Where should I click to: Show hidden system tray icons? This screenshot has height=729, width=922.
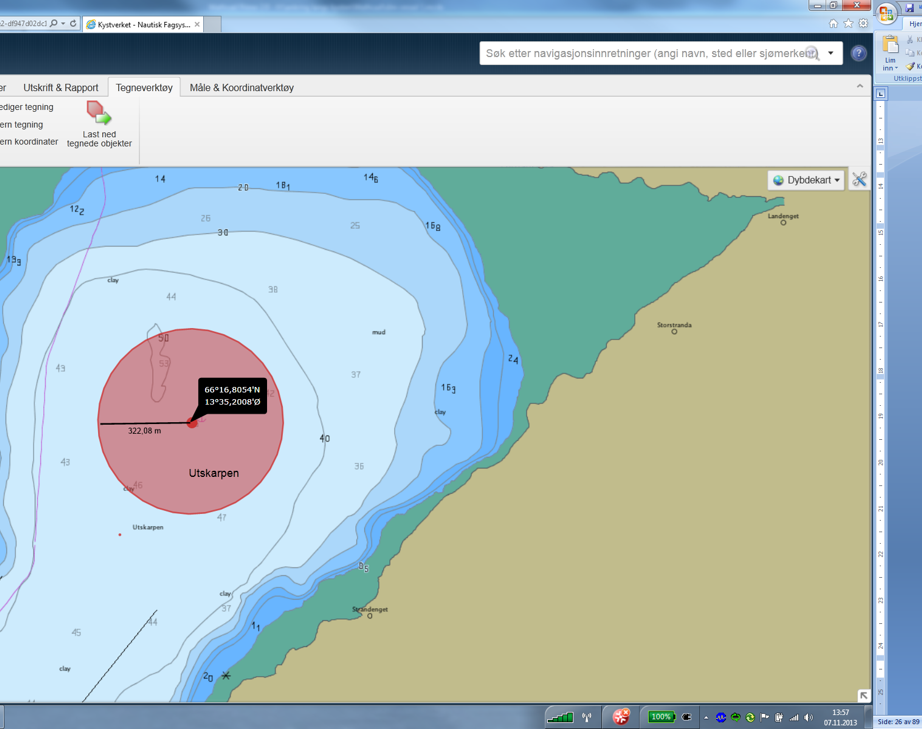point(705,717)
